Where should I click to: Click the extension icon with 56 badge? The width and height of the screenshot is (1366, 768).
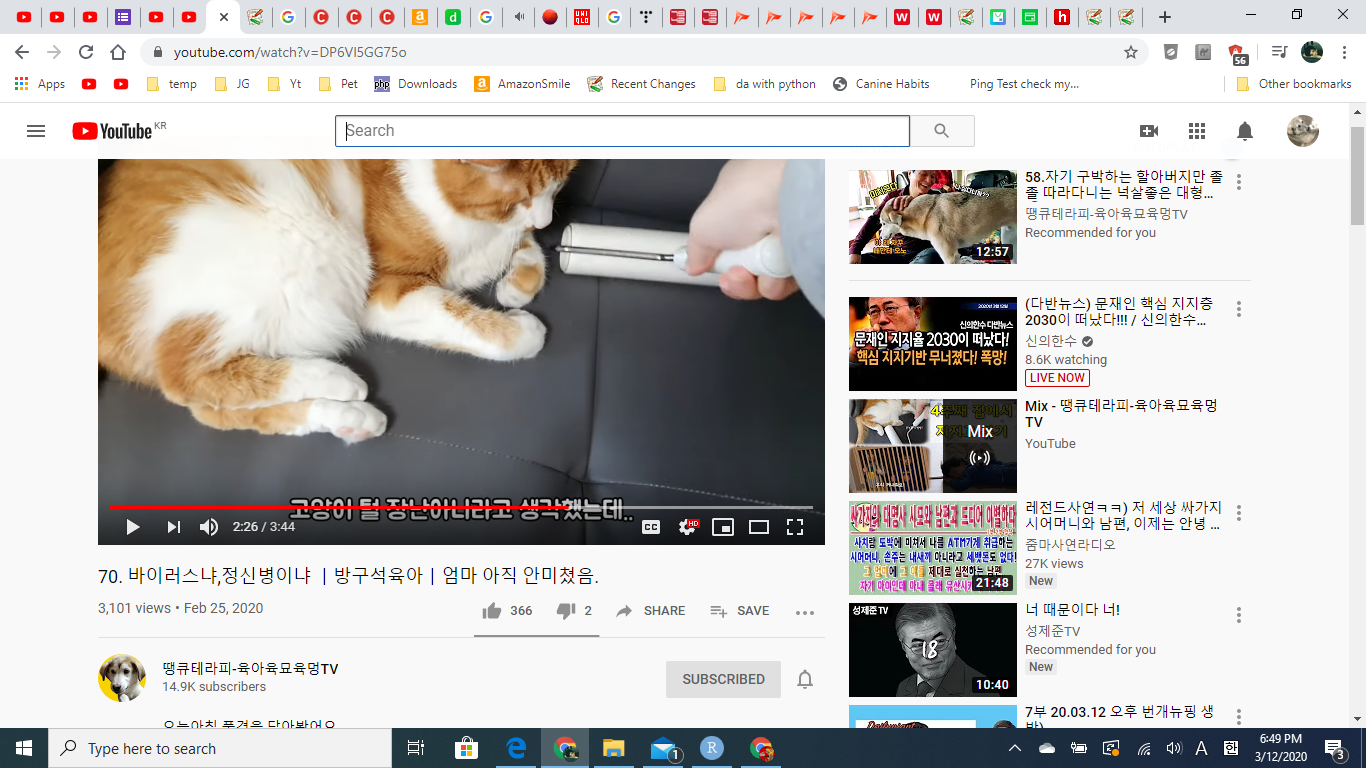[1237, 53]
